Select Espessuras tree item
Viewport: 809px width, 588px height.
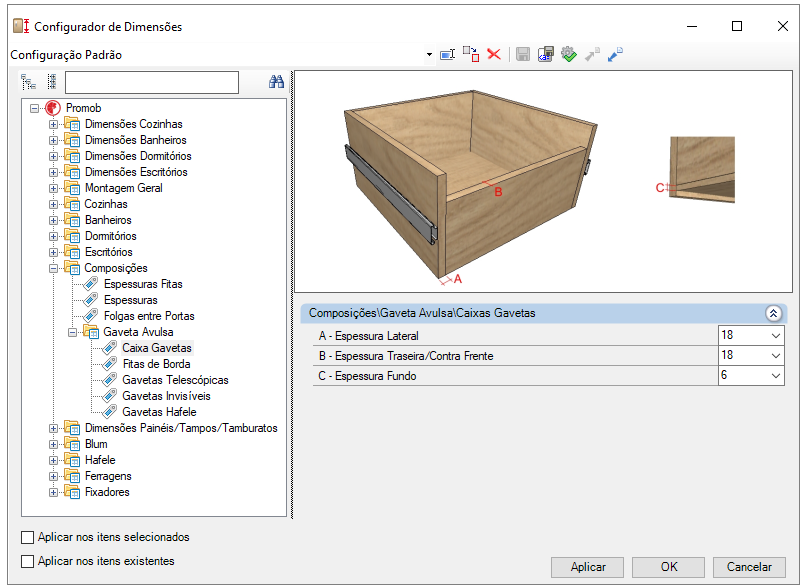131,300
